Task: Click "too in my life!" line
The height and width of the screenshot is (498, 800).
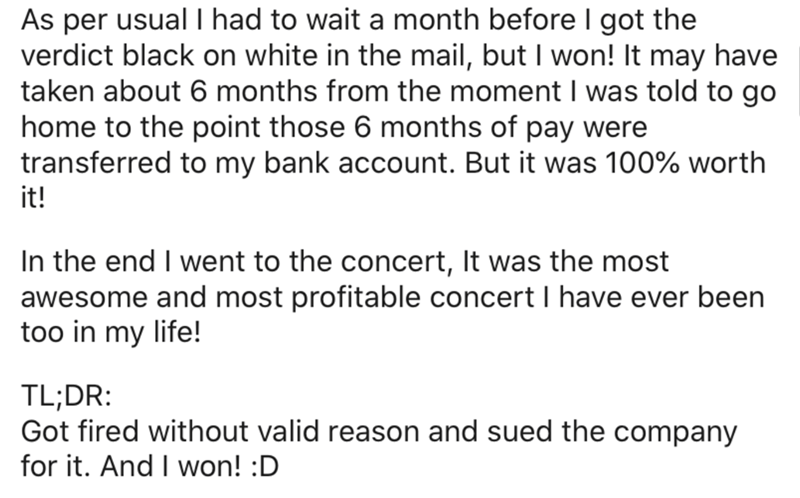Action: click(x=111, y=334)
